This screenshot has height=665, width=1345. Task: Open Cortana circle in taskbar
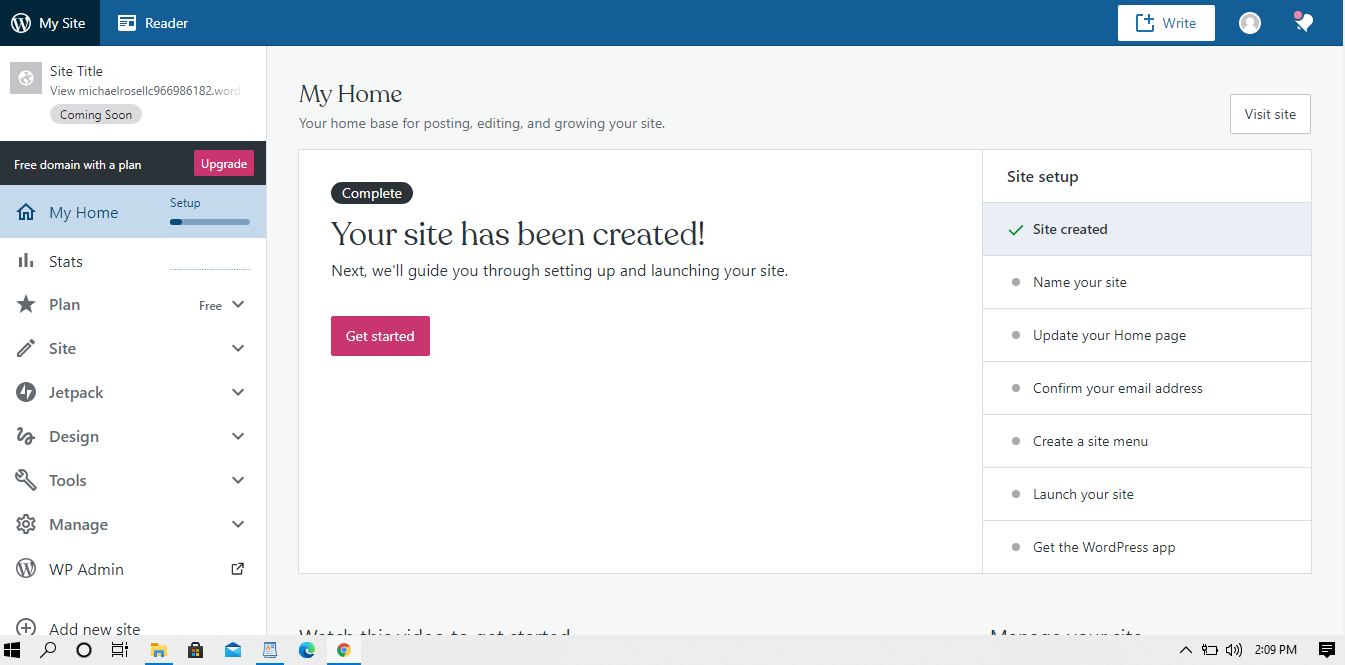tap(84, 650)
